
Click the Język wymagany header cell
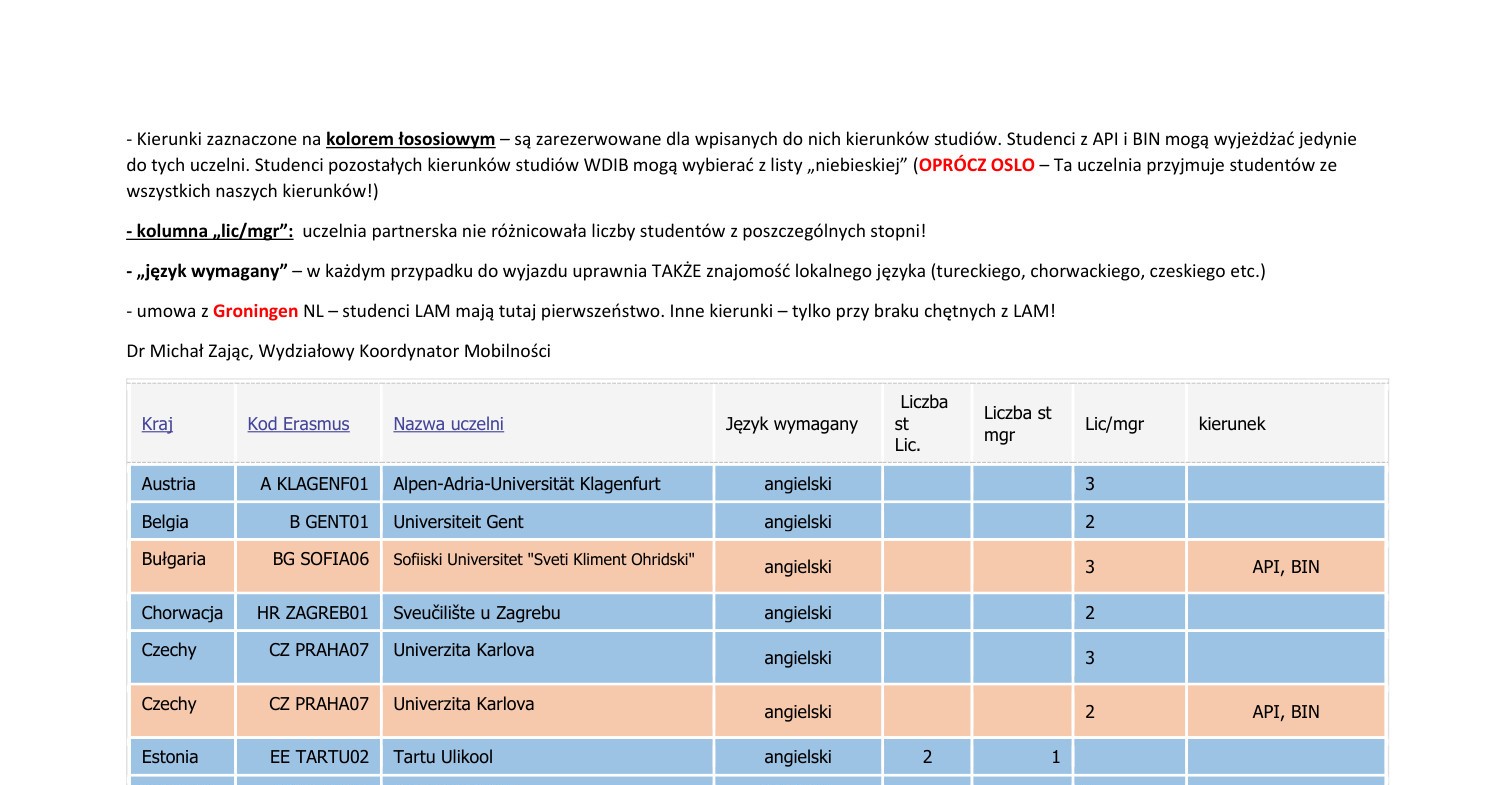791,424
